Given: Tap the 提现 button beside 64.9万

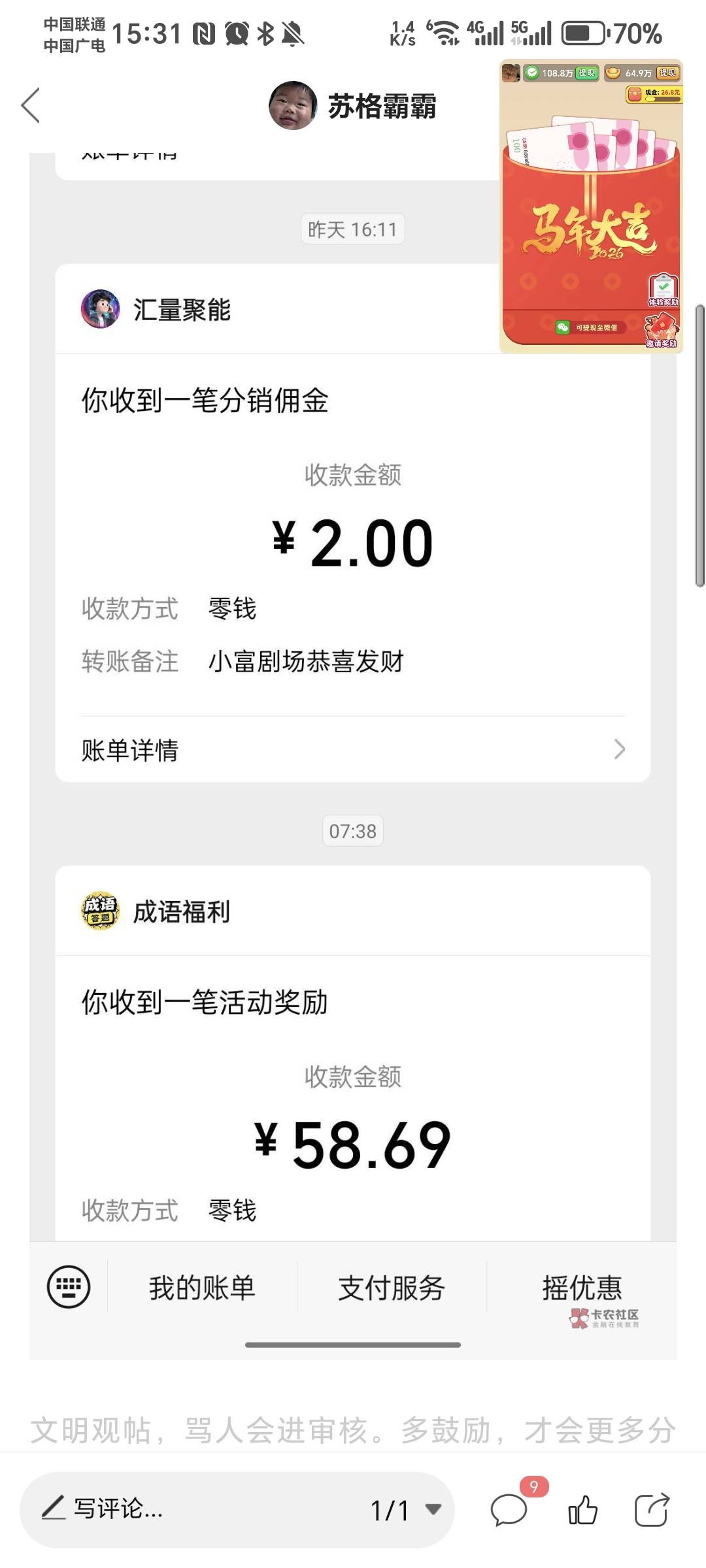Looking at the screenshot, I should 667,73.
